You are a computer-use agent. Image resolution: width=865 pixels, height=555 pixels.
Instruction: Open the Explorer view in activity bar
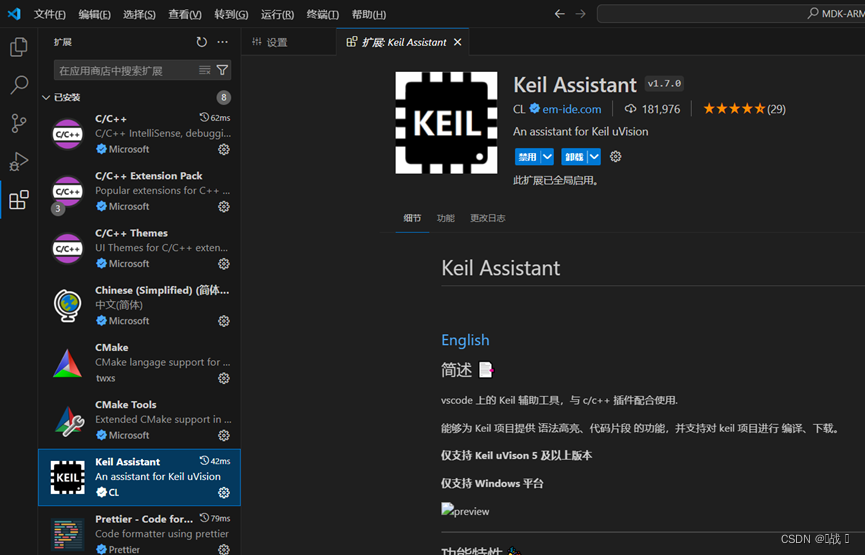click(x=19, y=47)
